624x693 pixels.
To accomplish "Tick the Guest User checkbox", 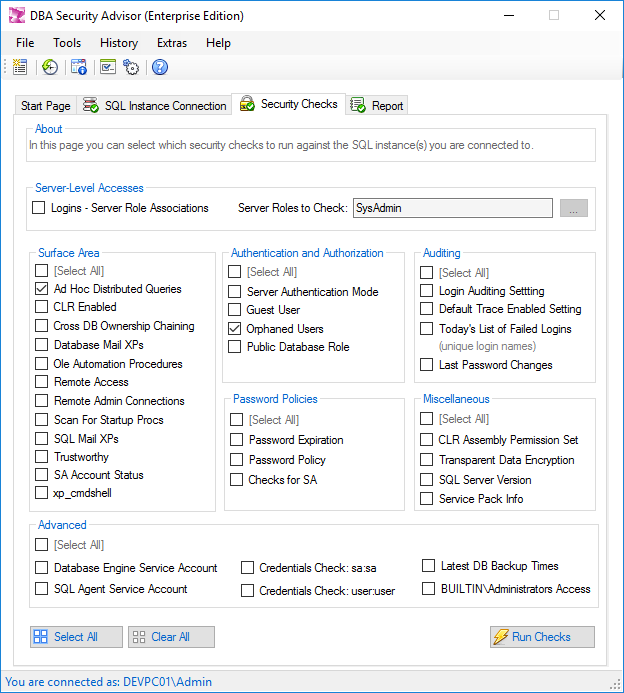I will [235, 309].
